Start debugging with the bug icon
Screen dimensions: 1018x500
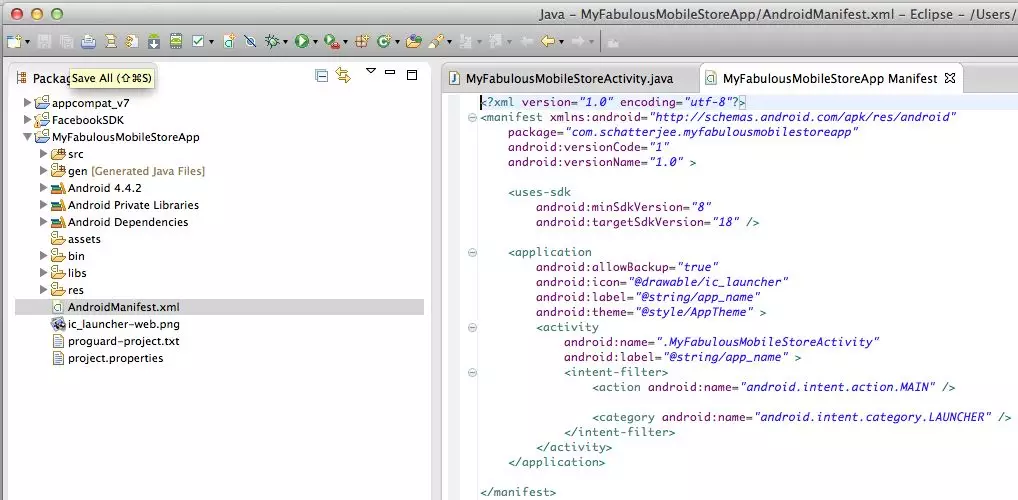click(271, 41)
